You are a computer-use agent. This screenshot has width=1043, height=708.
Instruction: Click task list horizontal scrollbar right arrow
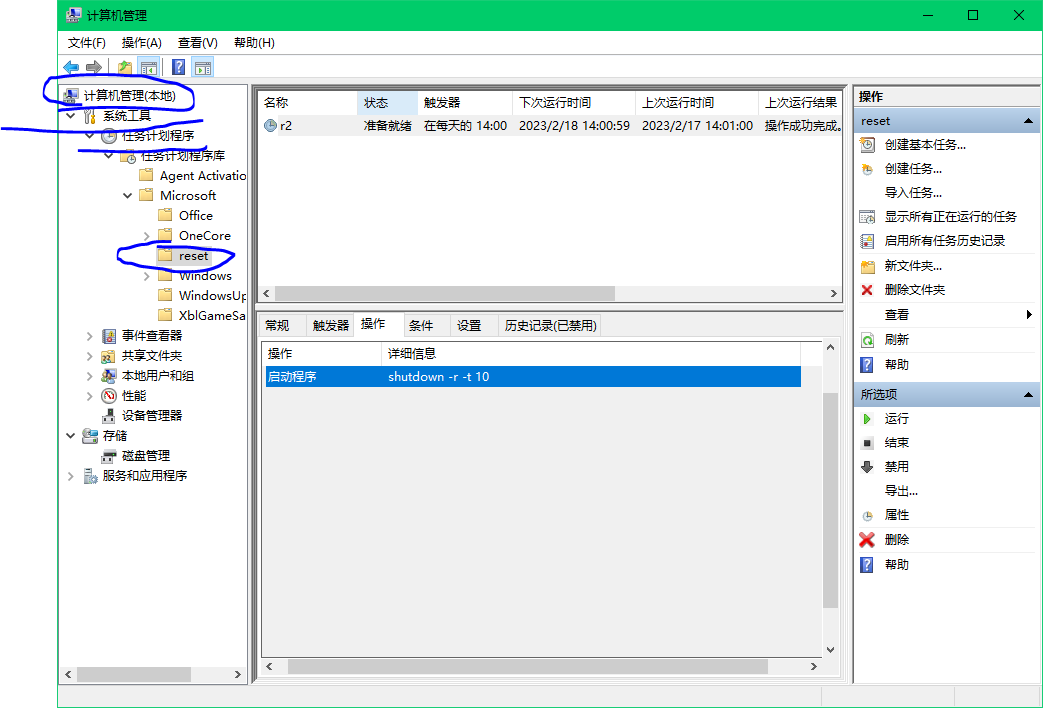point(833,293)
